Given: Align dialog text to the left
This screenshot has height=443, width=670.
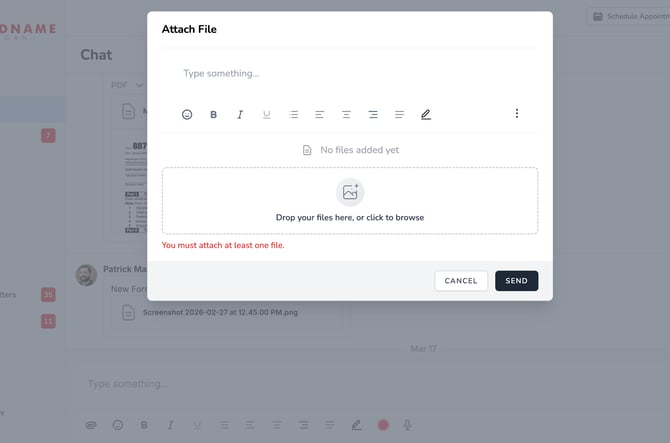Looking at the screenshot, I should pos(320,114).
